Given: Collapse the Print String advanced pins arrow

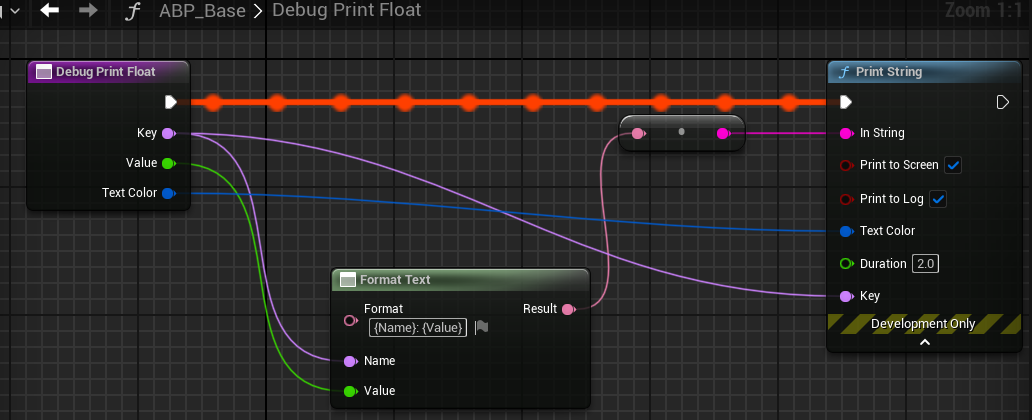Looking at the screenshot, I should (x=925, y=342).
